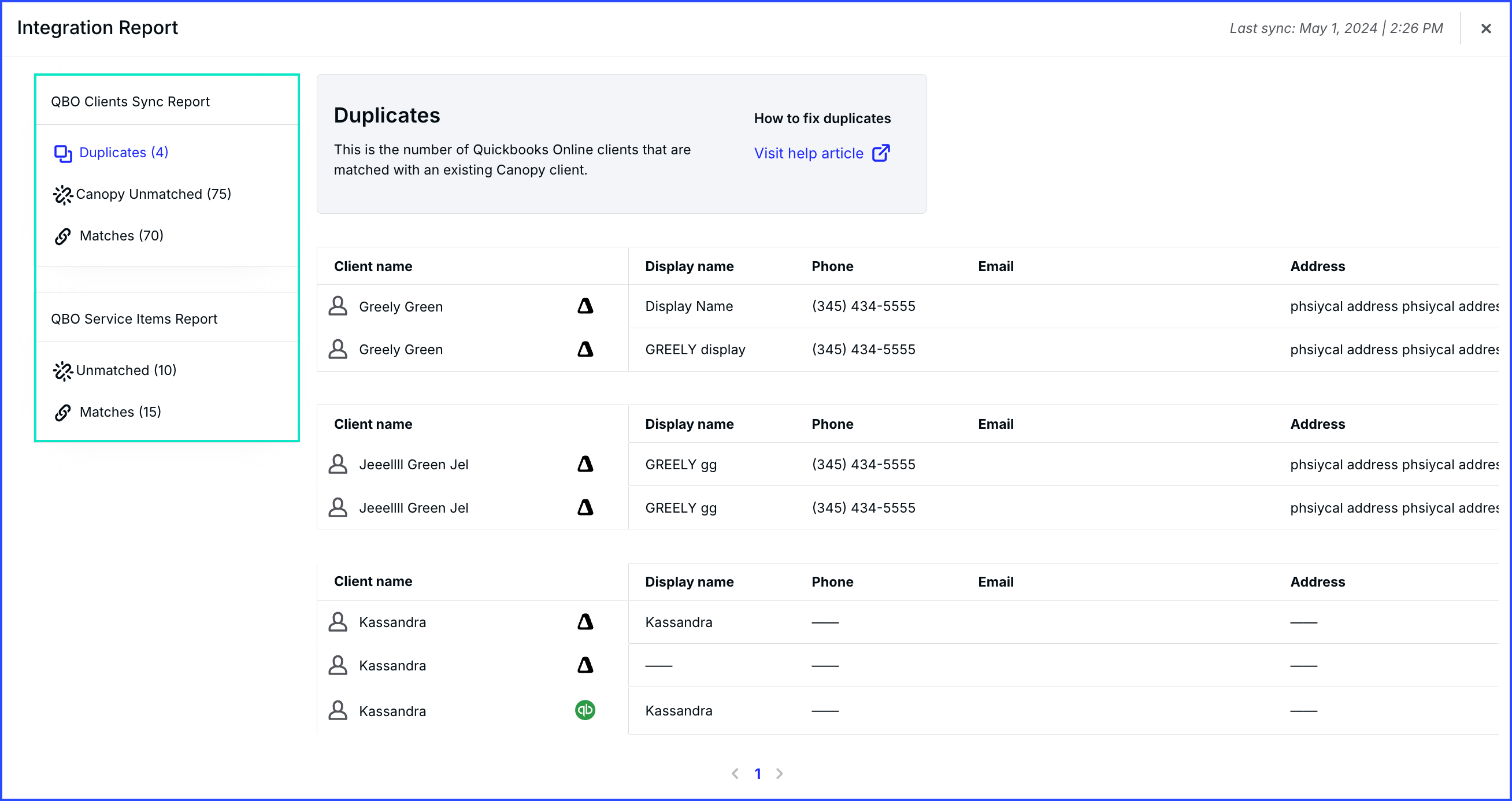Click the QBO Clients Sync Report heading
Screen dimensions: 1512x801
point(130,102)
